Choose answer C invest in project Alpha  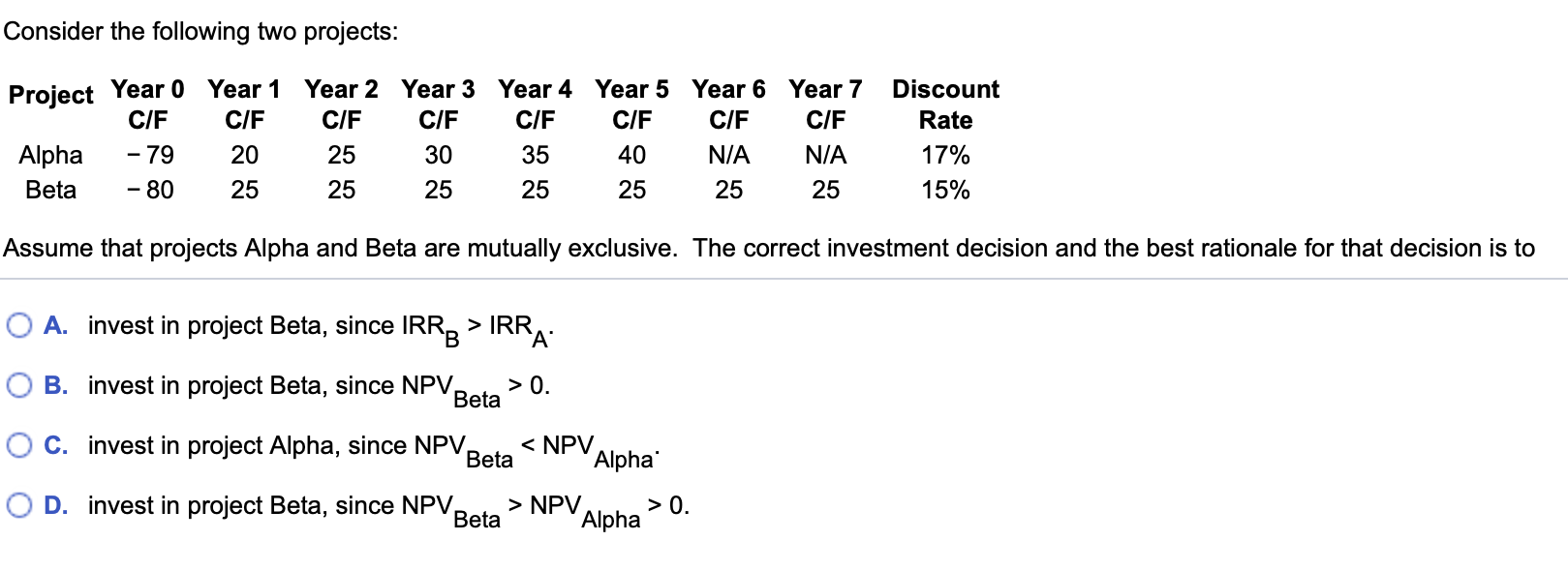point(18,445)
